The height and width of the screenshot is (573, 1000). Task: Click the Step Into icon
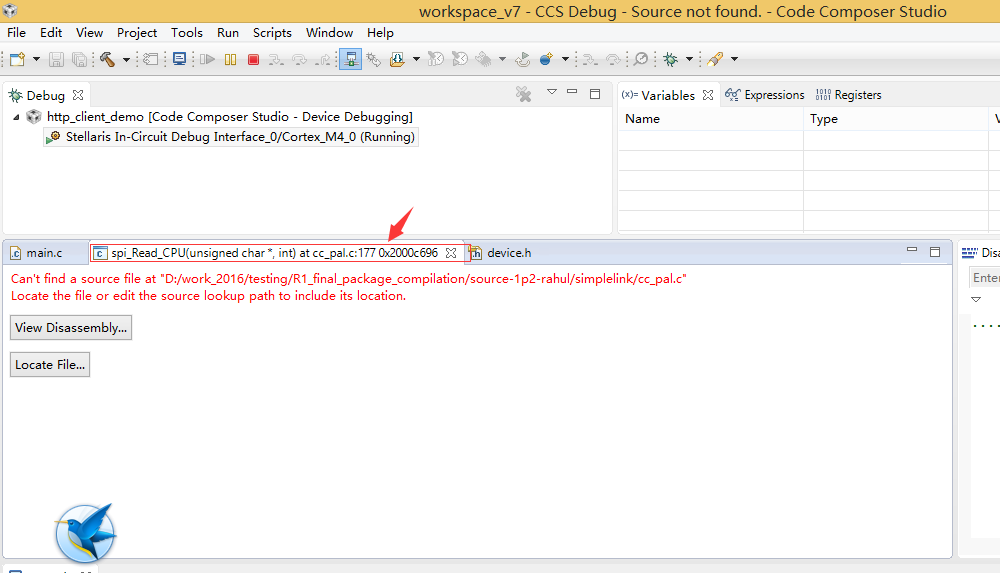pos(276,59)
